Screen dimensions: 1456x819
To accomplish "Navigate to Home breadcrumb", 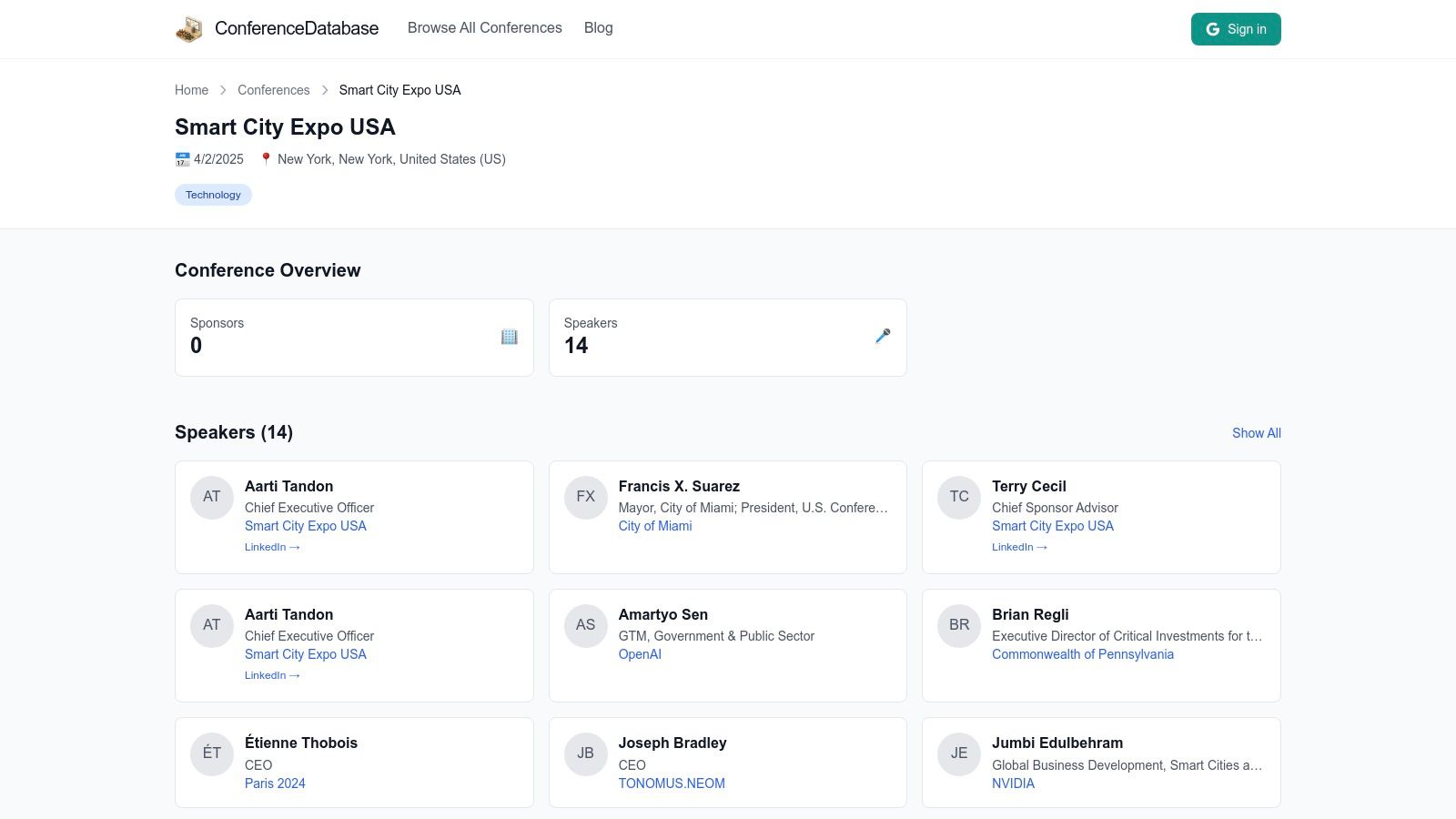I will click(x=191, y=90).
